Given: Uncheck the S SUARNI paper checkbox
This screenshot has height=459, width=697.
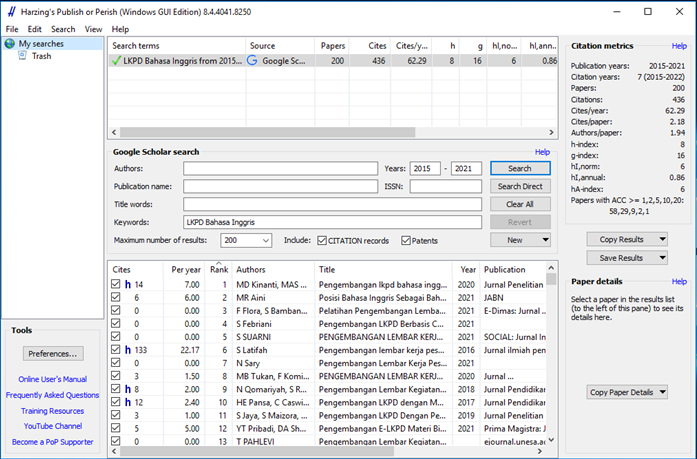Looking at the screenshot, I should point(116,336).
